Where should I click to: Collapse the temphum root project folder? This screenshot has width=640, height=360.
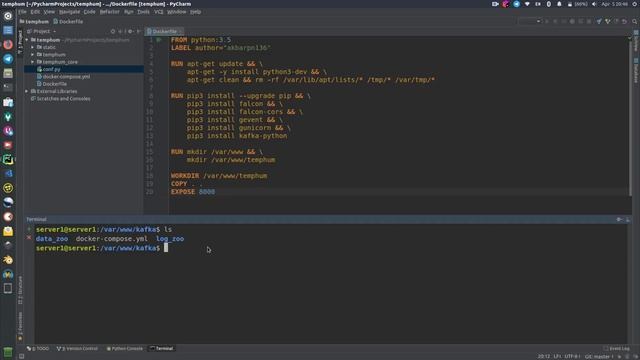tap(27, 40)
